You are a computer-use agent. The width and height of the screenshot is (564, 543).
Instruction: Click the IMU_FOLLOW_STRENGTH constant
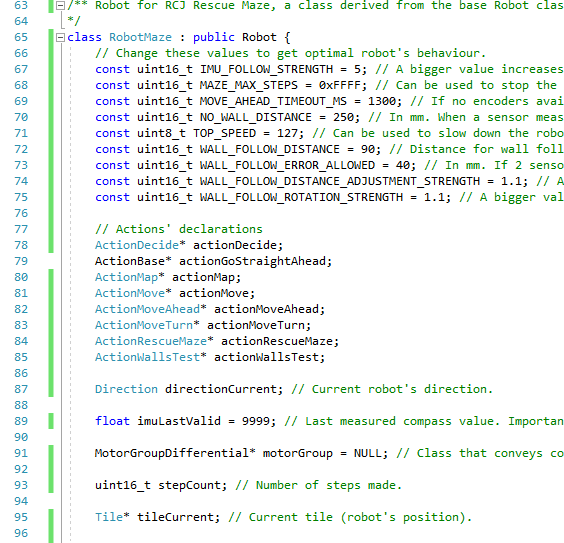pos(267,69)
